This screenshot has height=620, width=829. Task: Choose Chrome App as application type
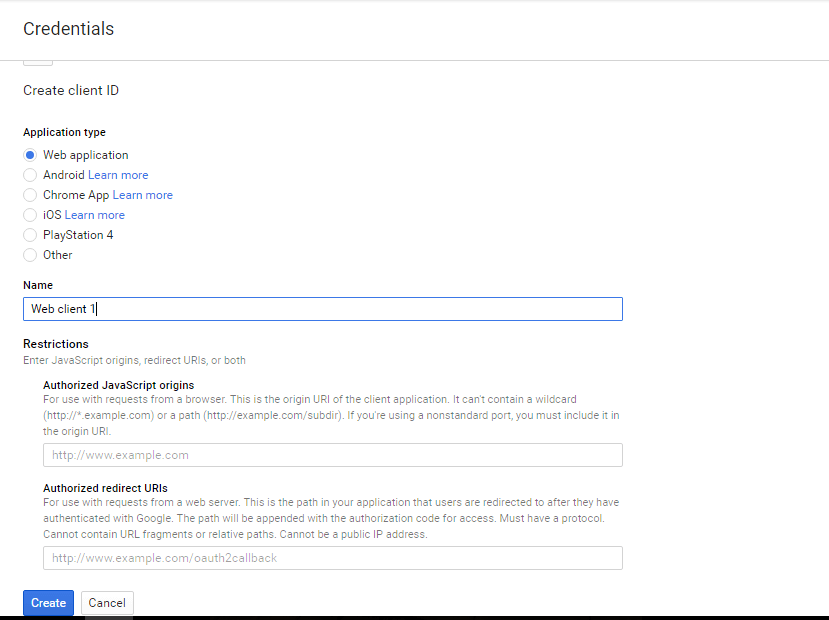(x=30, y=195)
